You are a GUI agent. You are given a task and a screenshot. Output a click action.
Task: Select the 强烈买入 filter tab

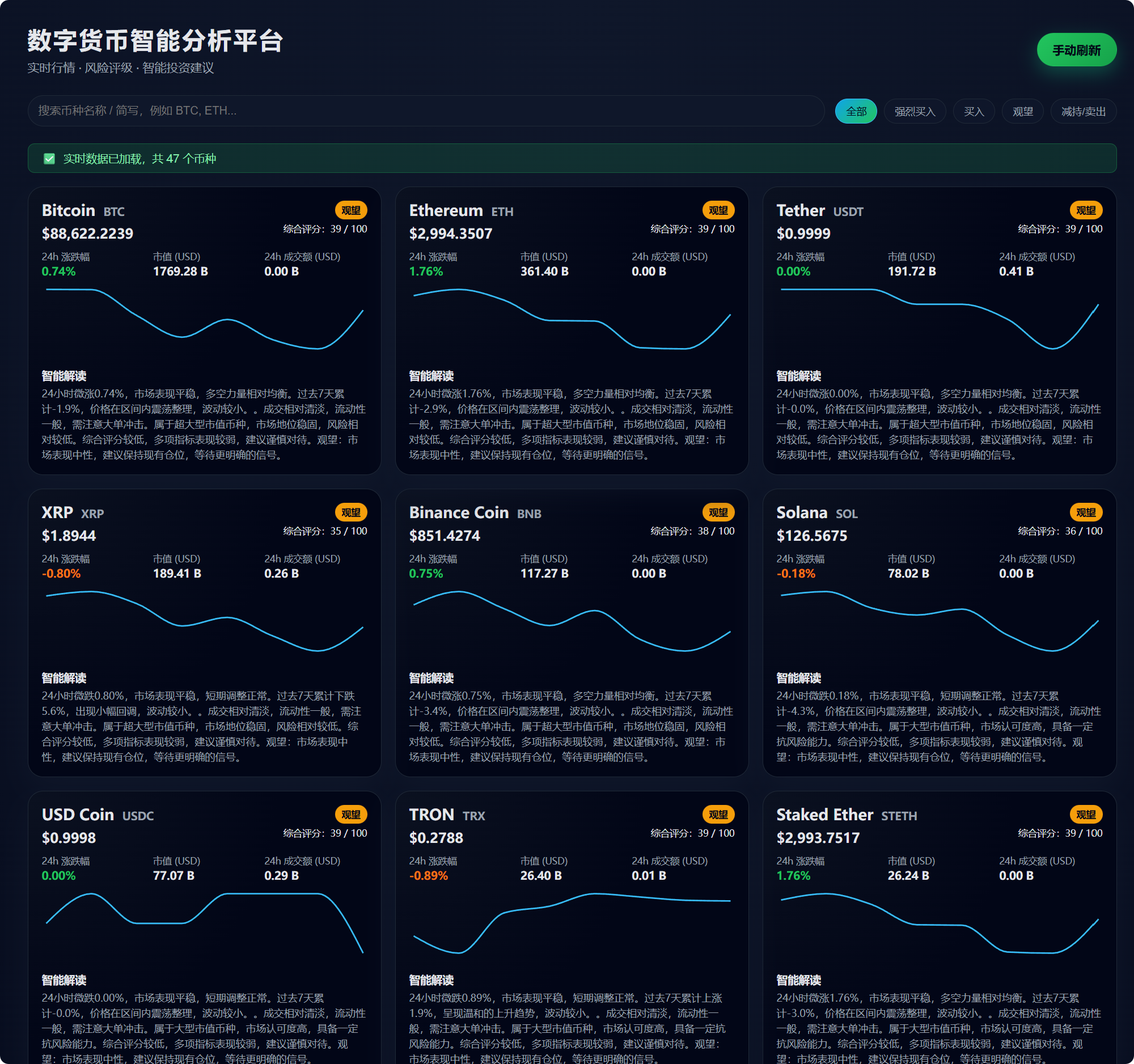pos(915,111)
